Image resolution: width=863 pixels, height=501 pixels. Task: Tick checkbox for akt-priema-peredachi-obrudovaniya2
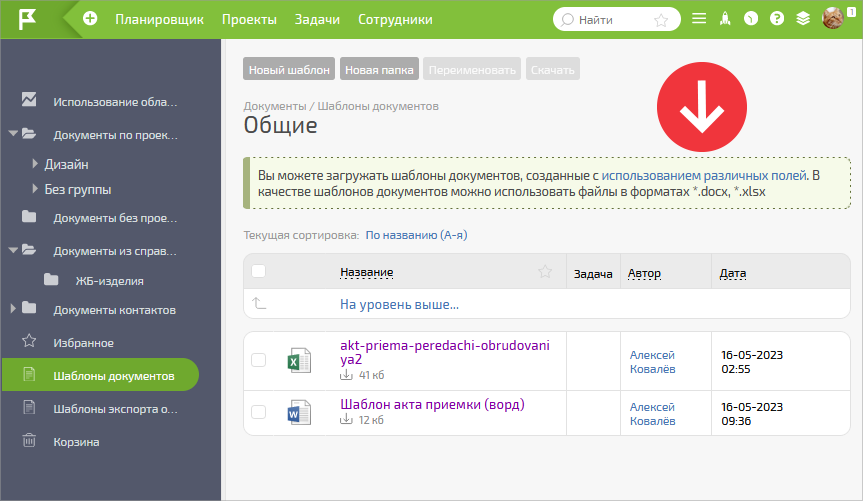[259, 360]
